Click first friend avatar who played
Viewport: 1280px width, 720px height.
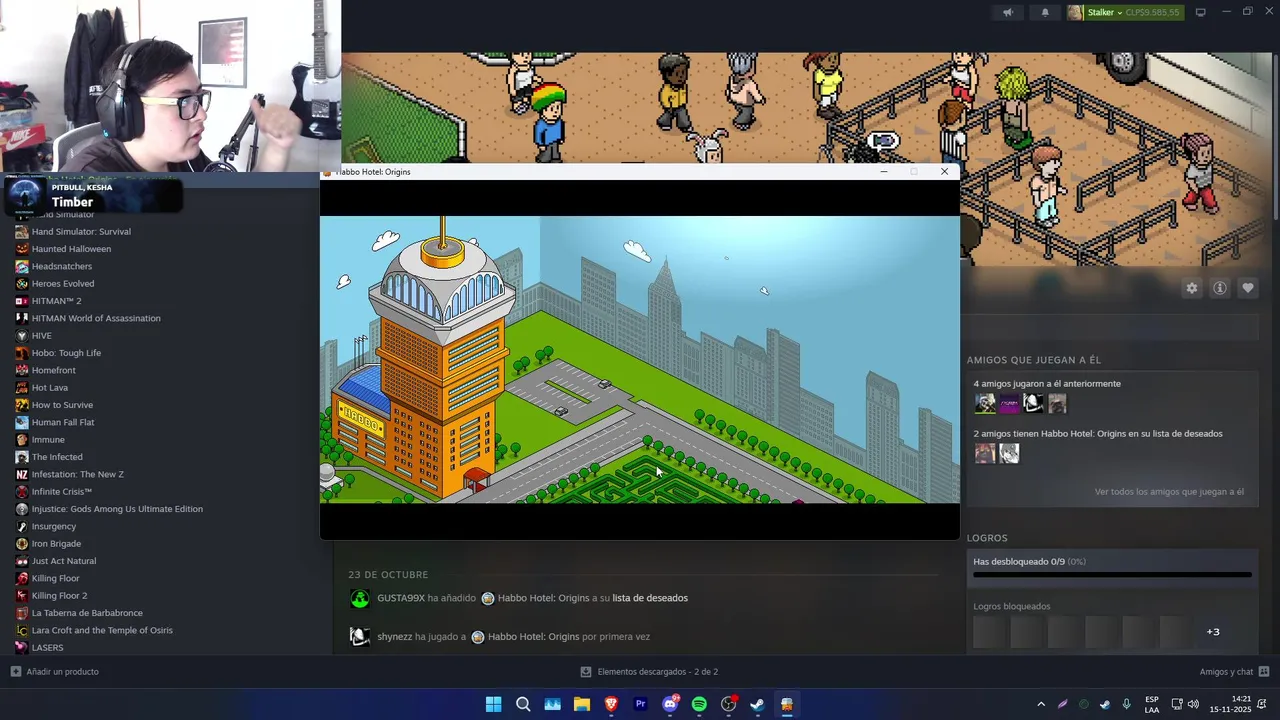985,403
